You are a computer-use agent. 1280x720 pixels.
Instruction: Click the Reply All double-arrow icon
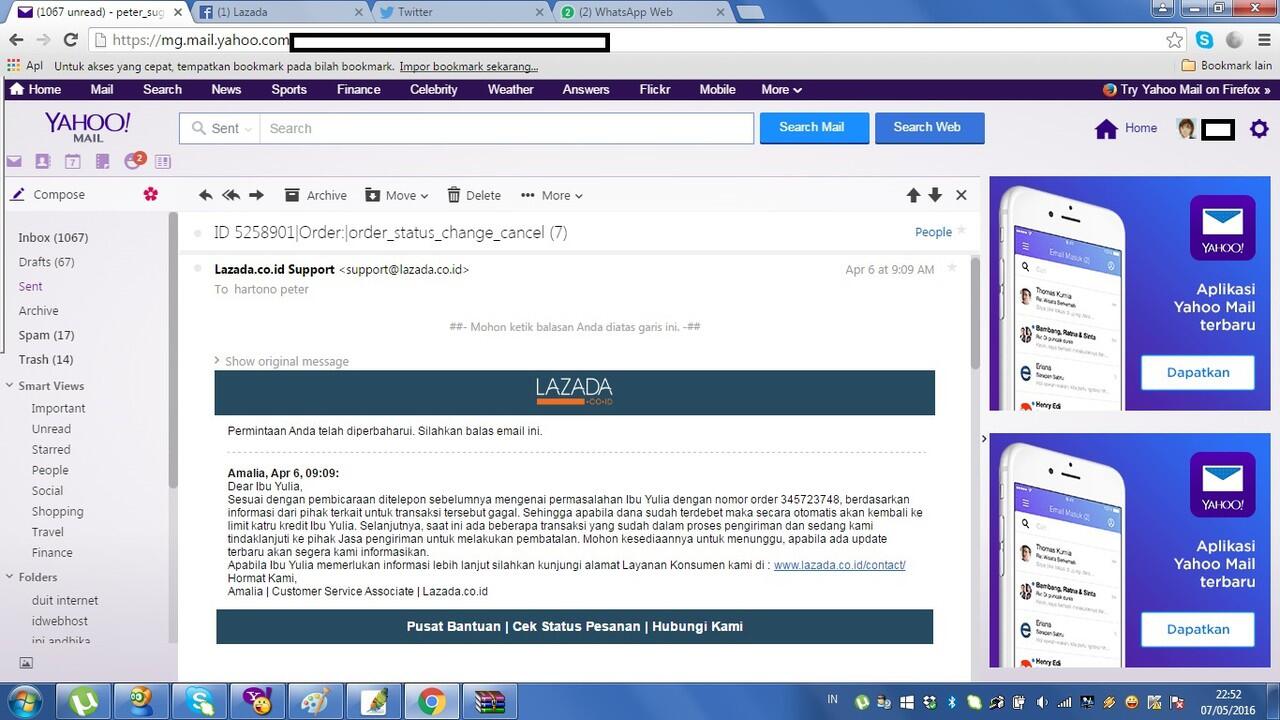tap(231, 195)
